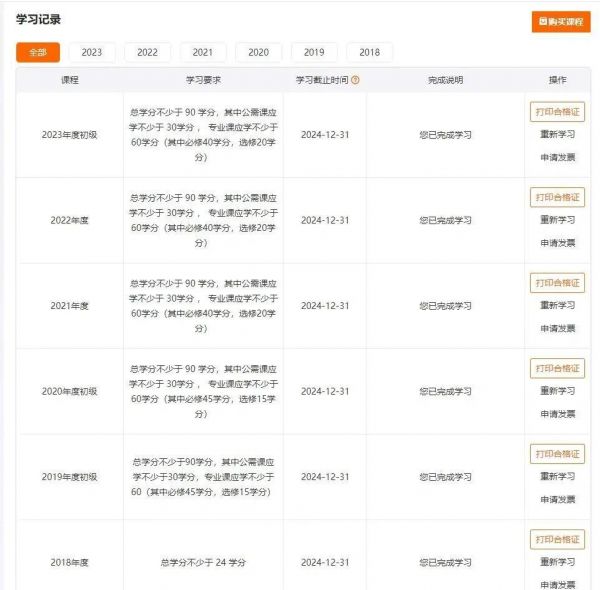Screen dimensions: 600x590
Task: Click 重新学习 in the 2019年度初级 row
Action: [x=558, y=476]
